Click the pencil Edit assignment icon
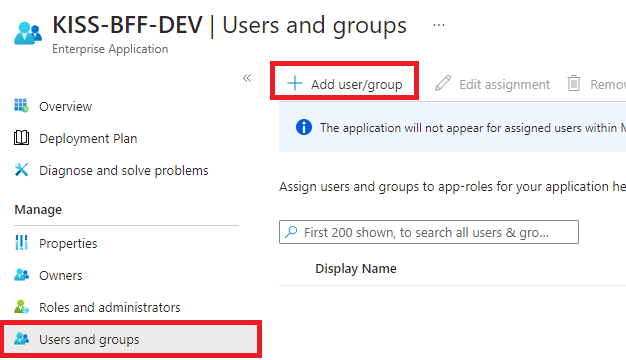The height and width of the screenshot is (360, 626). click(x=443, y=83)
